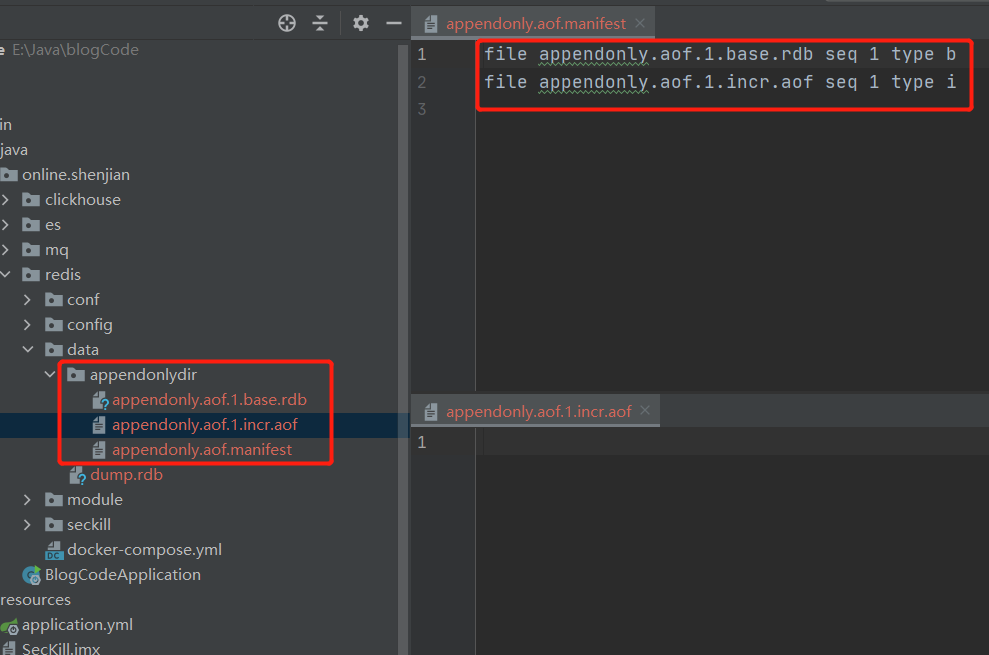Click the es folder icon
Image resolution: width=989 pixels, height=655 pixels.
pyautogui.click(x=31, y=225)
